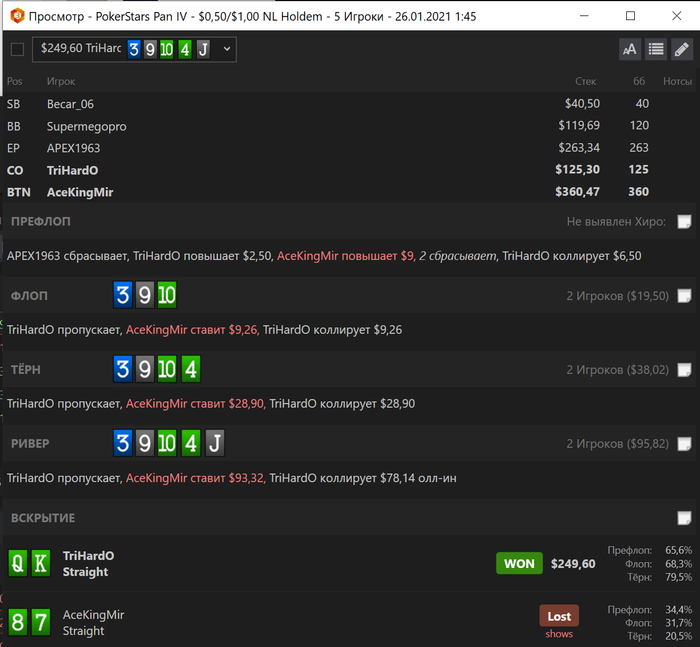This screenshot has width=700, height=647.
Task: Click the $249,60 won amount
Action: [573, 564]
